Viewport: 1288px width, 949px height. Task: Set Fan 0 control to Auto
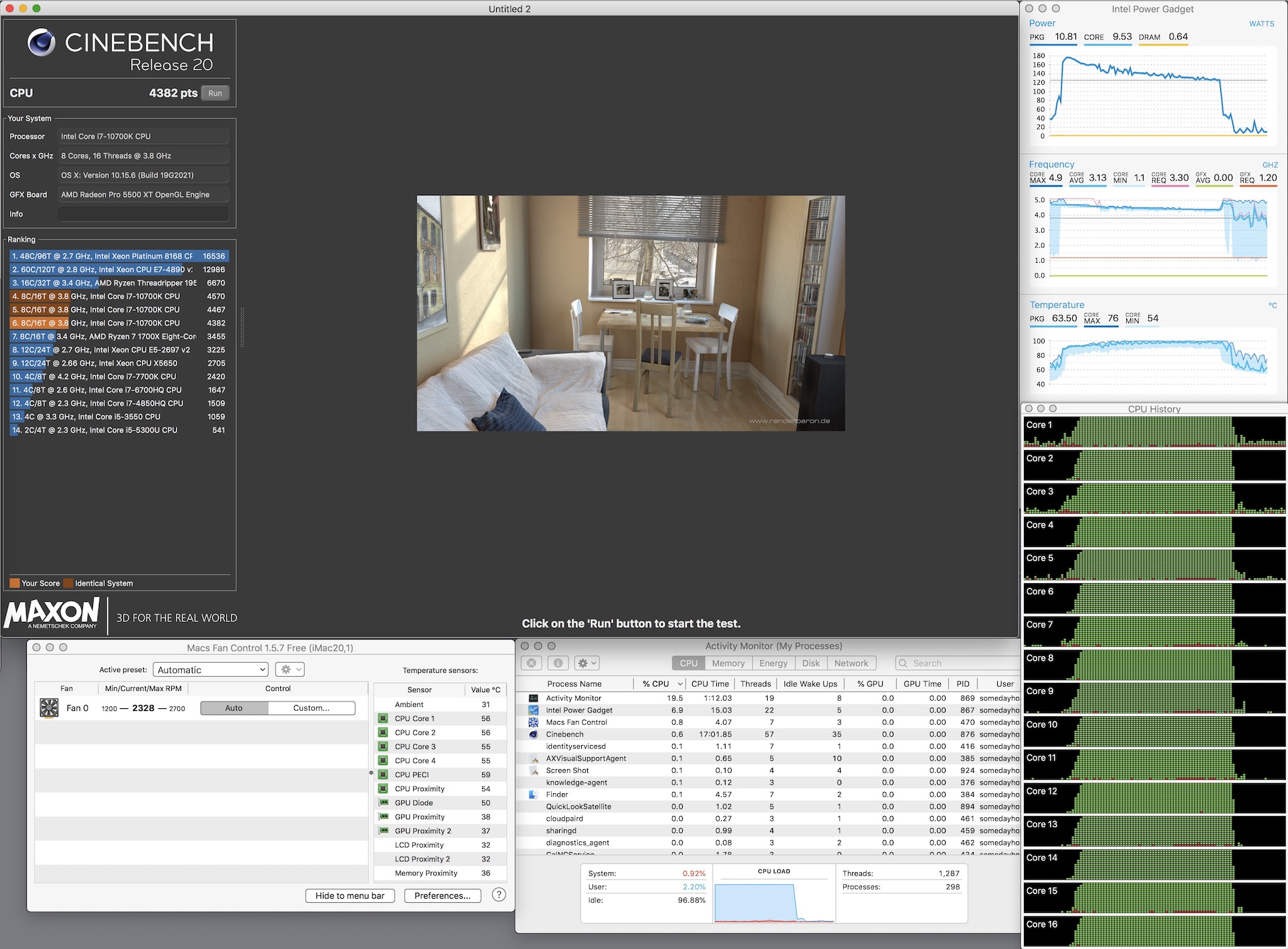pos(234,708)
